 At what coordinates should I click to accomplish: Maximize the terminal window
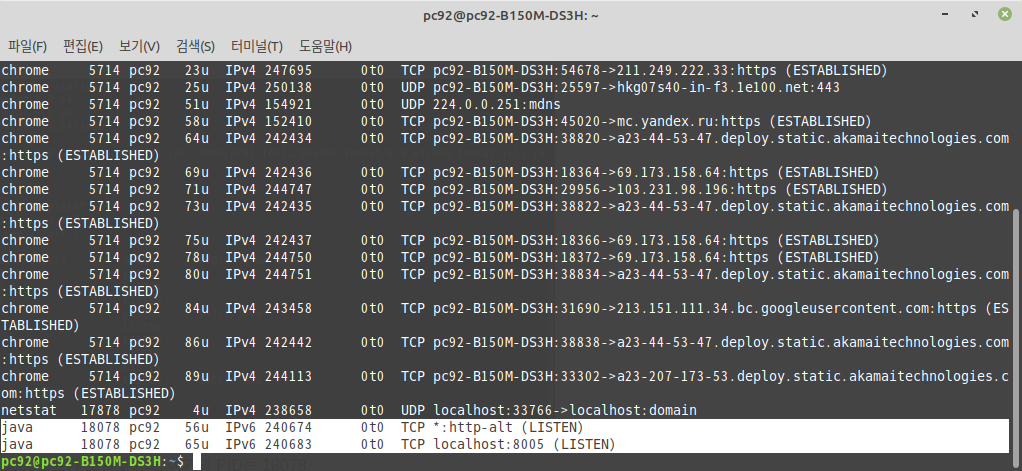975,14
